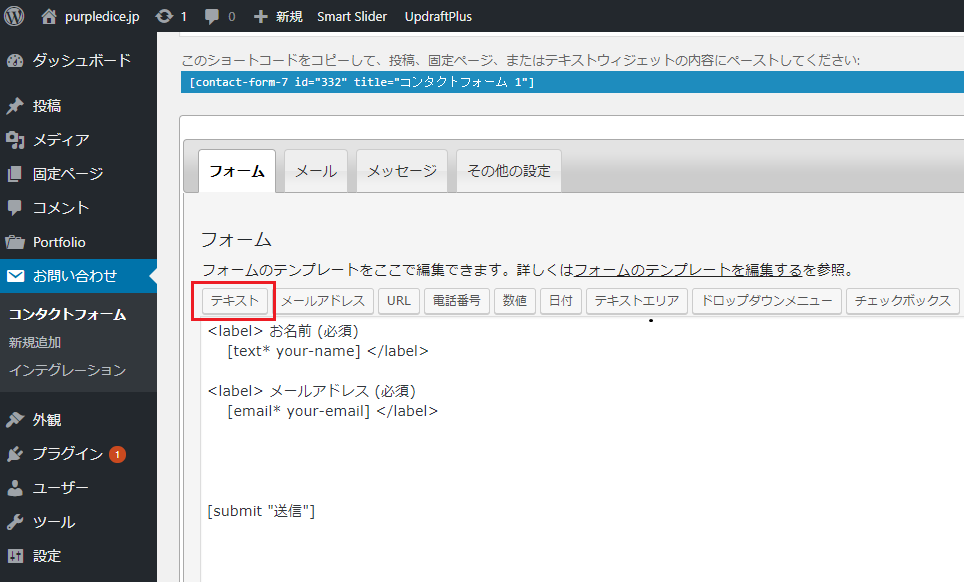This screenshot has width=964, height=582.
Task: Insert a ドロップダウンメニュー tag
Action: click(x=767, y=301)
